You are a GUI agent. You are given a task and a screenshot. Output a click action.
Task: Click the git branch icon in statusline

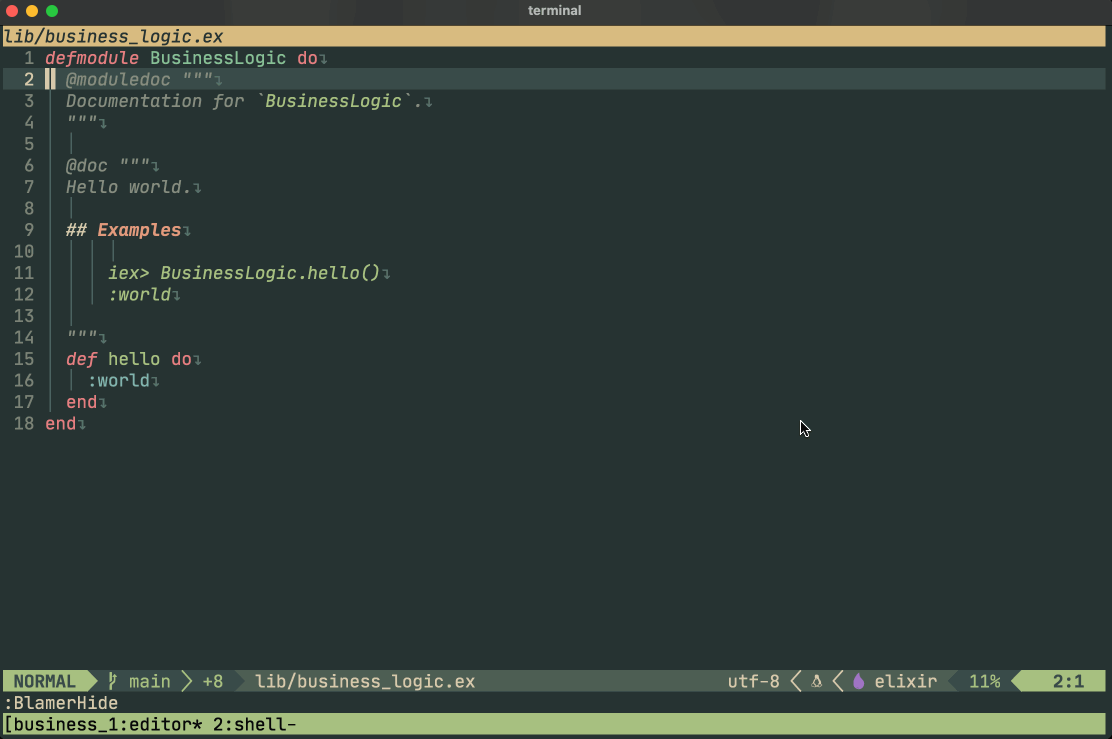click(x=112, y=681)
